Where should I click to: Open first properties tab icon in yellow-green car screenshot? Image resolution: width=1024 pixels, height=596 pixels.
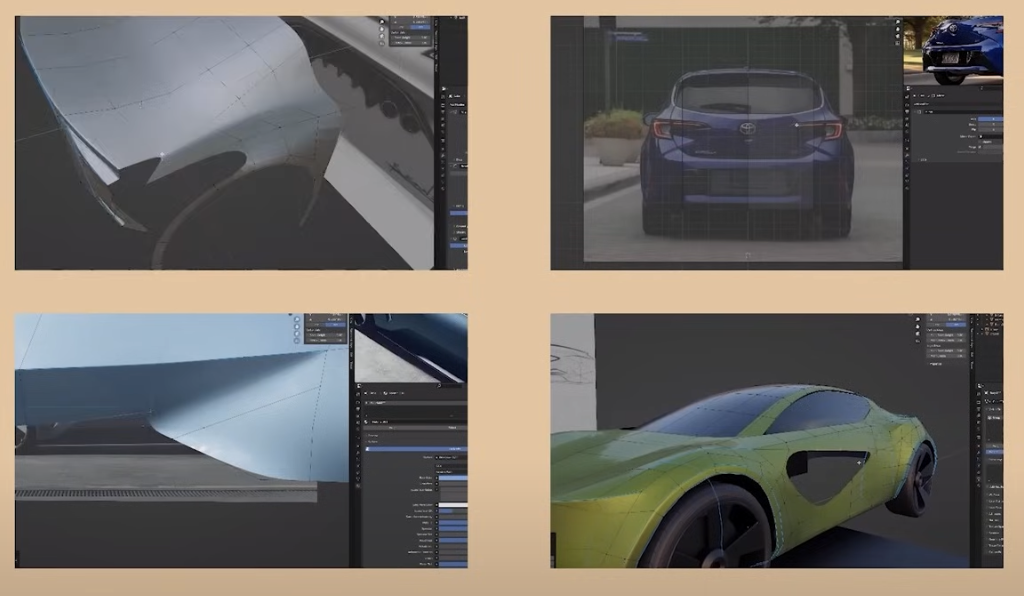979,394
